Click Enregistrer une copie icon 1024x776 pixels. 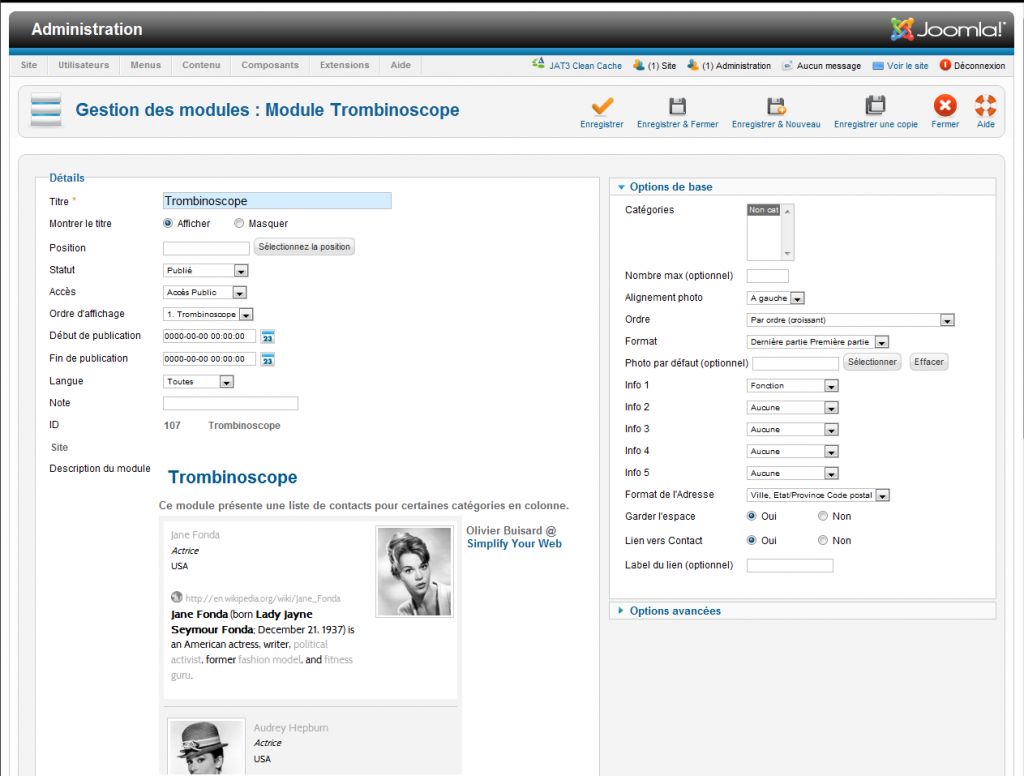(x=876, y=106)
